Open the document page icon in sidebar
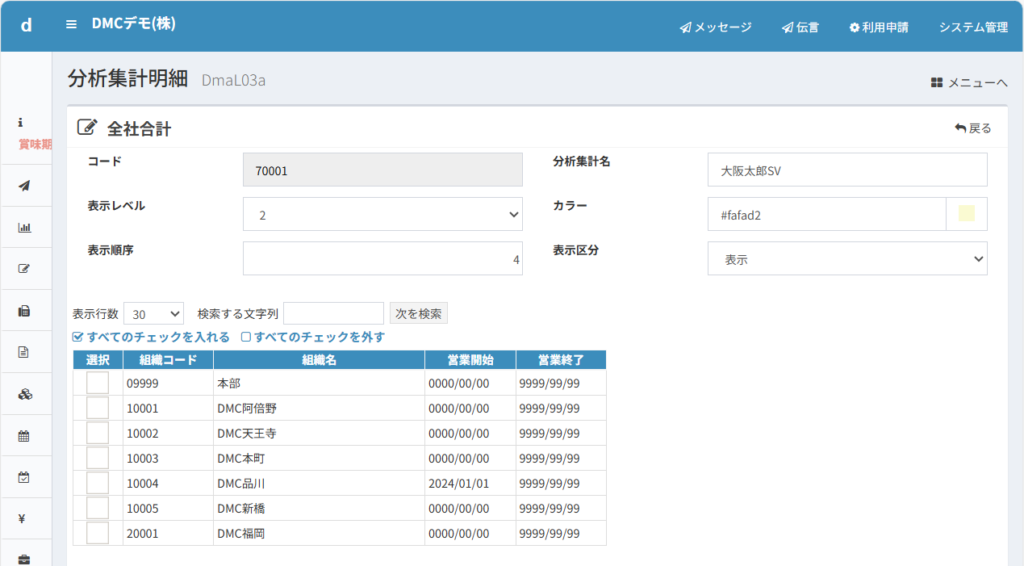This screenshot has width=1024, height=566. 25,352
